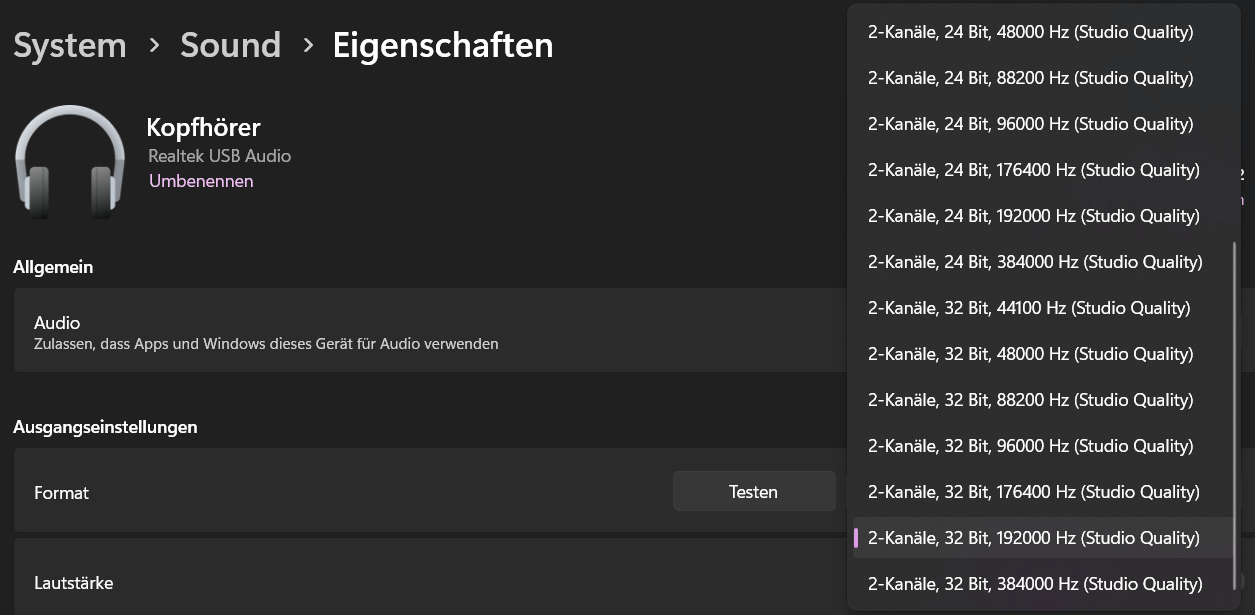Viewport: 1255px width, 615px height.
Task: Select 2-Kanäle, 24 Bit, 48000 Hz format
Action: [x=1030, y=32]
